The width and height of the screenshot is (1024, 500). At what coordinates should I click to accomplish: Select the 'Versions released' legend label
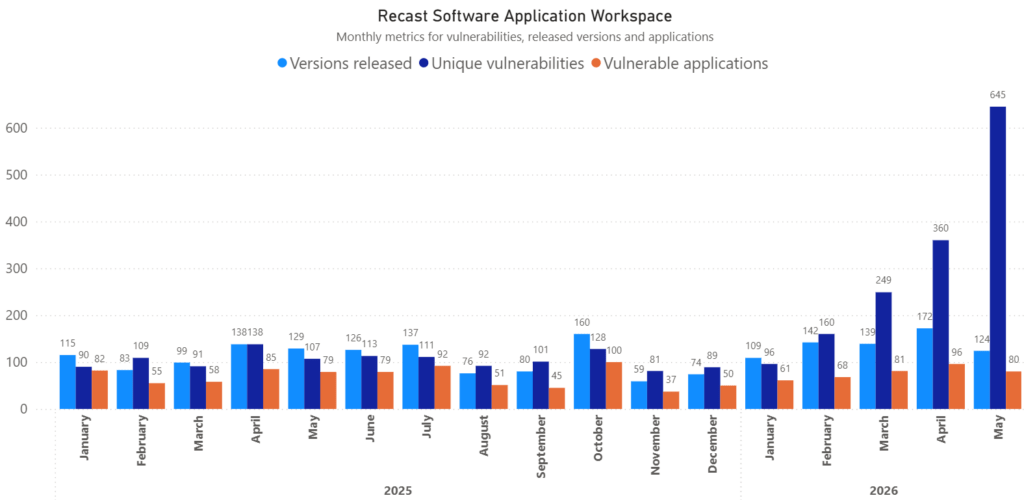351,64
